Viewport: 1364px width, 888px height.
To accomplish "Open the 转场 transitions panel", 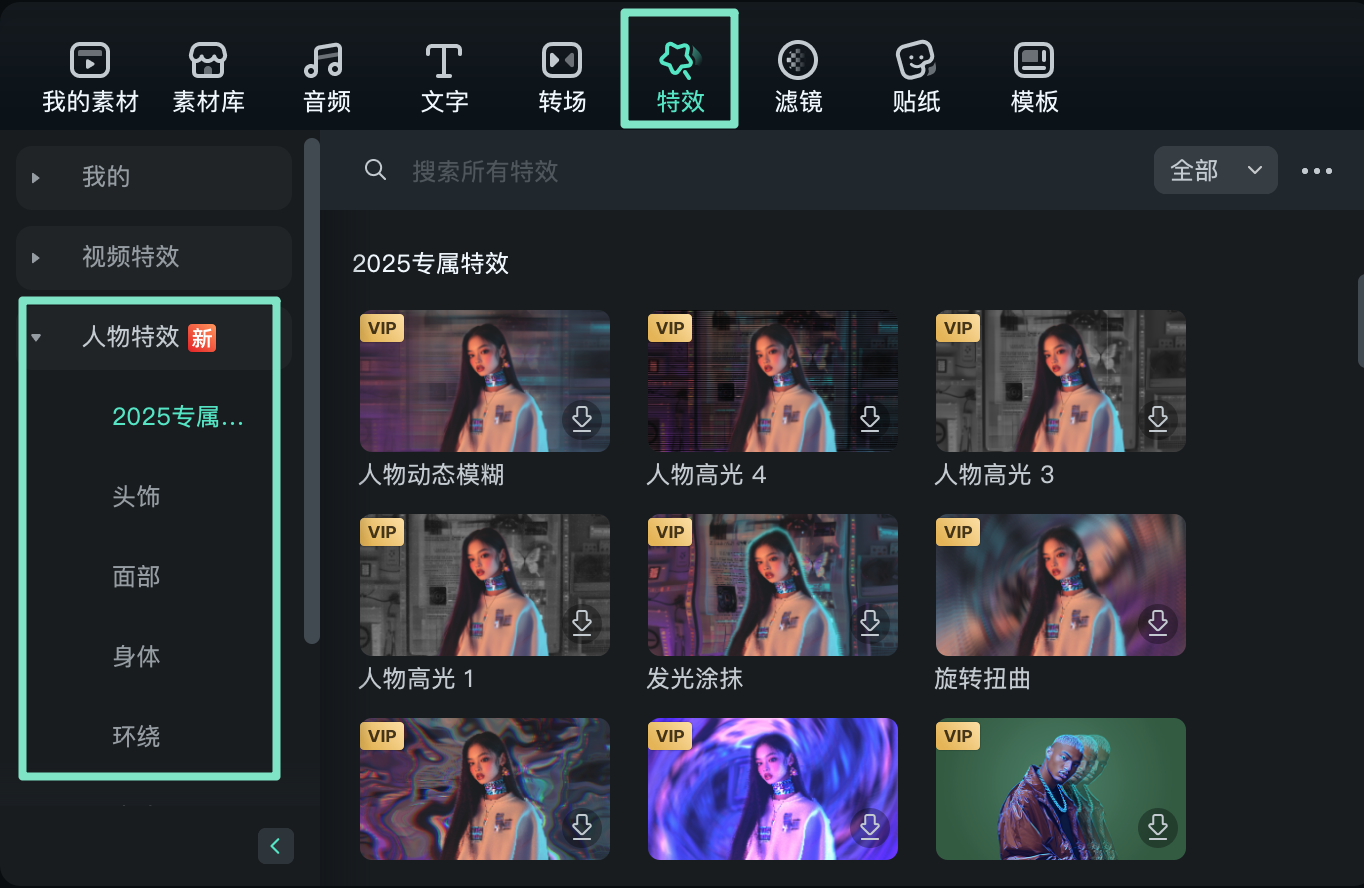I will (562, 75).
